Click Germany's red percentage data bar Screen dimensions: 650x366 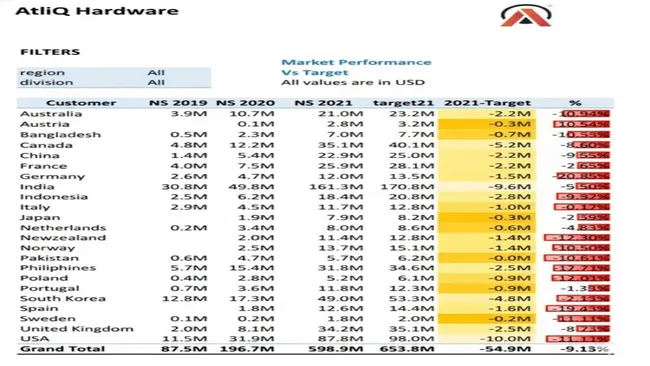(583, 176)
